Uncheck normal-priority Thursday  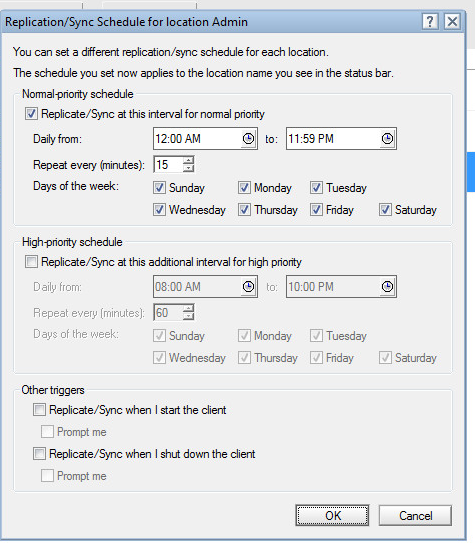point(244,210)
